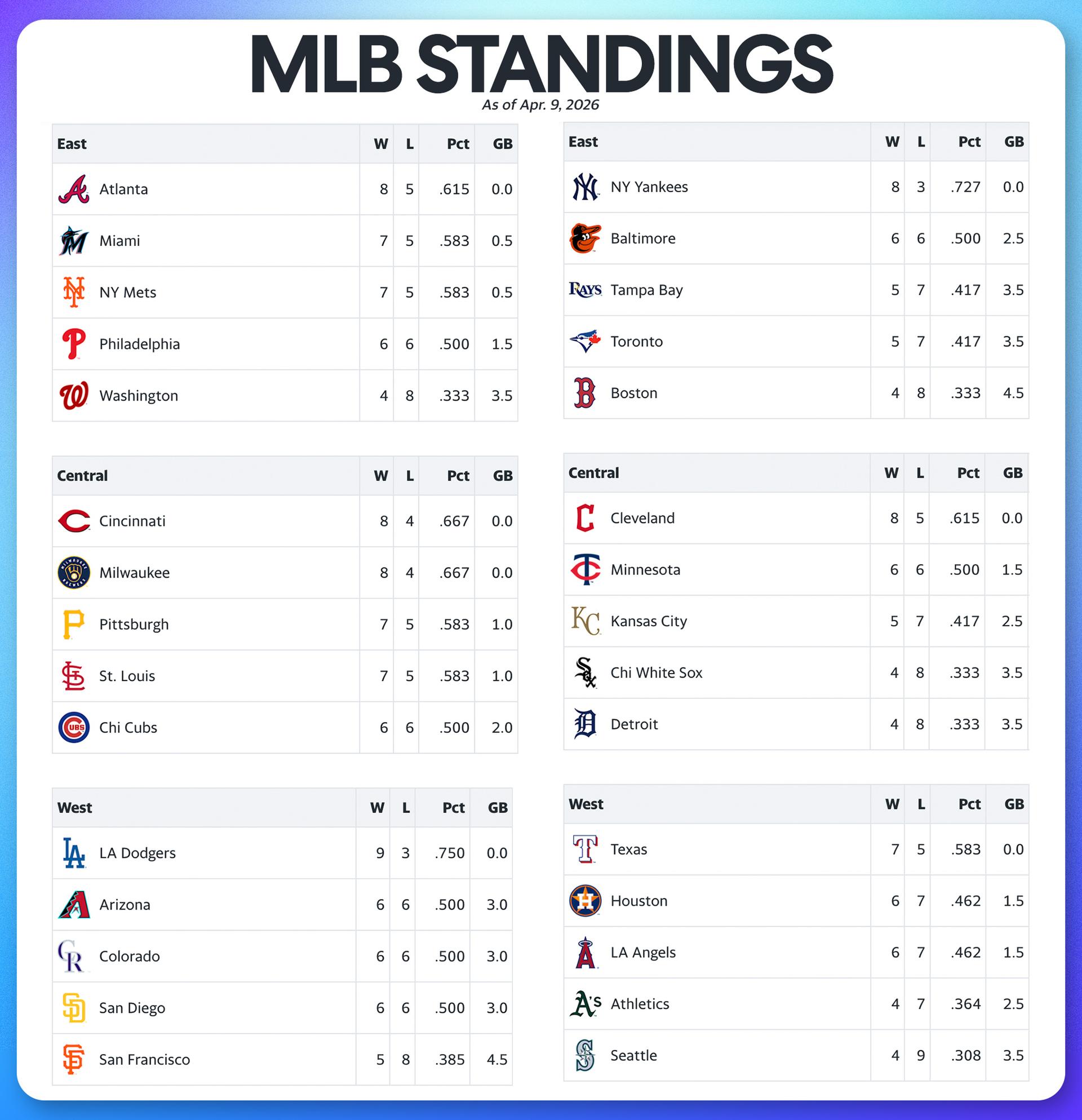Open the Philadelphia team name link

(x=139, y=344)
